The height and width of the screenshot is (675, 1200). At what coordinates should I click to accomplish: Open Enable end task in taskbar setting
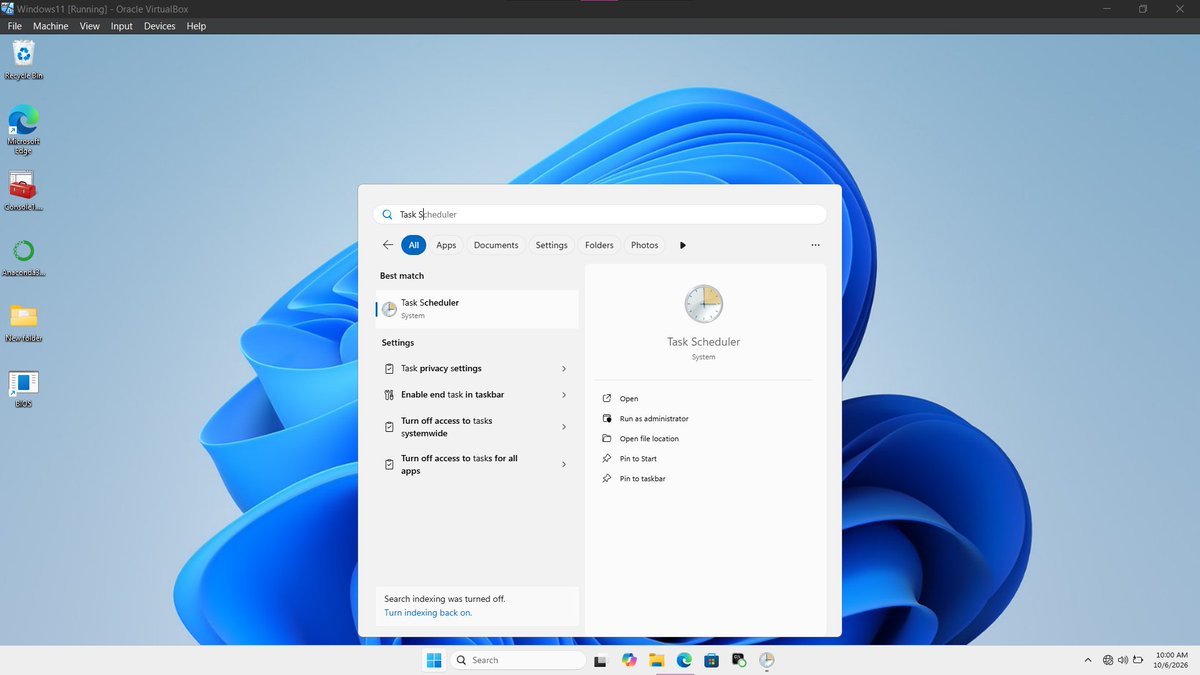tap(477, 395)
